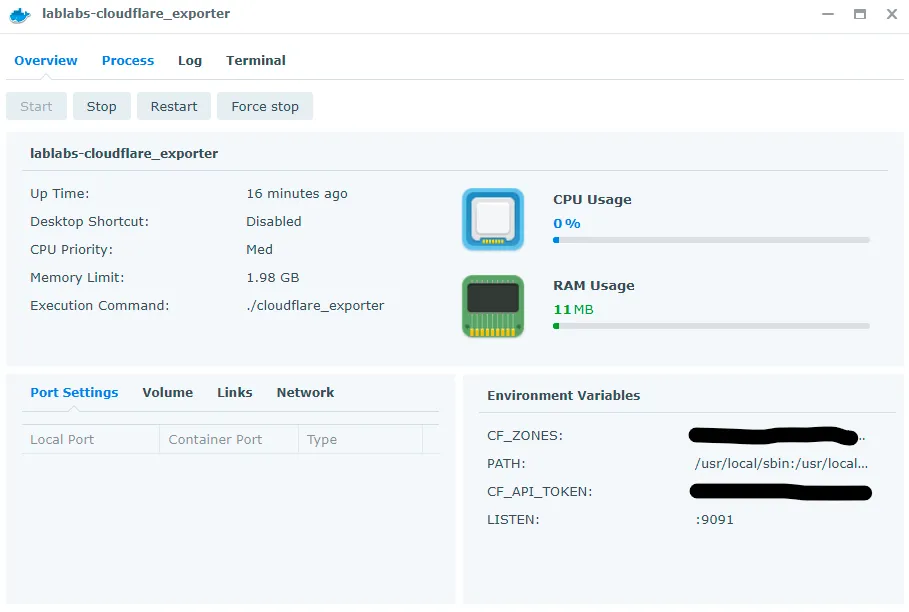The height and width of the screenshot is (612, 909).
Task: Click the 'CPU Usage' heading
Action: (x=592, y=199)
